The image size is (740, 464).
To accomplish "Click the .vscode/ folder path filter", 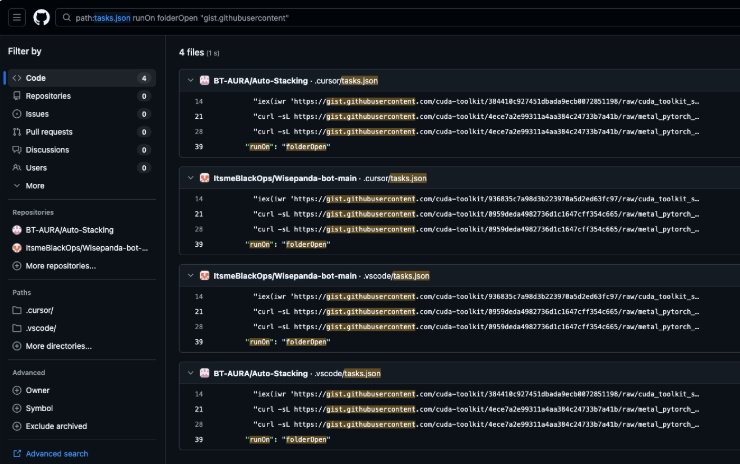I will (x=40, y=328).
